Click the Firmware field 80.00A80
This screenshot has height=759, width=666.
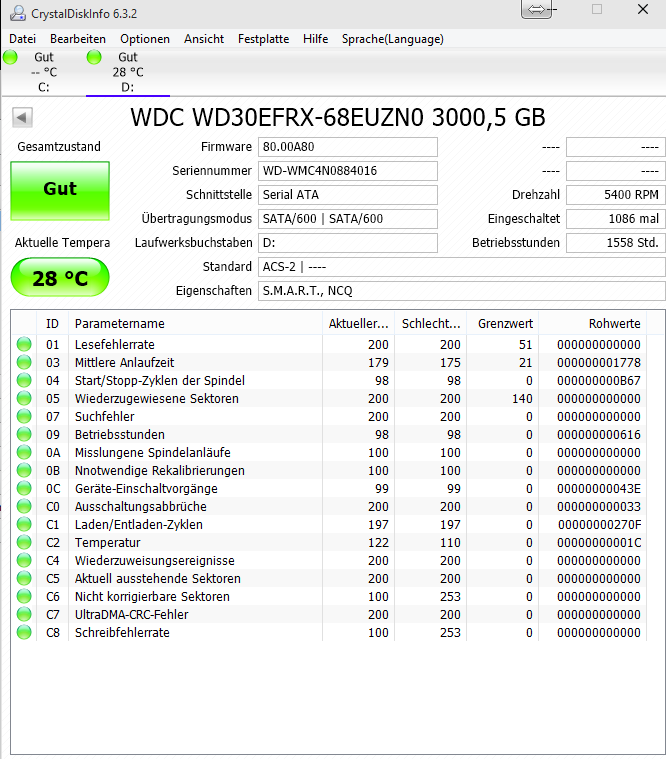pyautogui.click(x=348, y=147)
